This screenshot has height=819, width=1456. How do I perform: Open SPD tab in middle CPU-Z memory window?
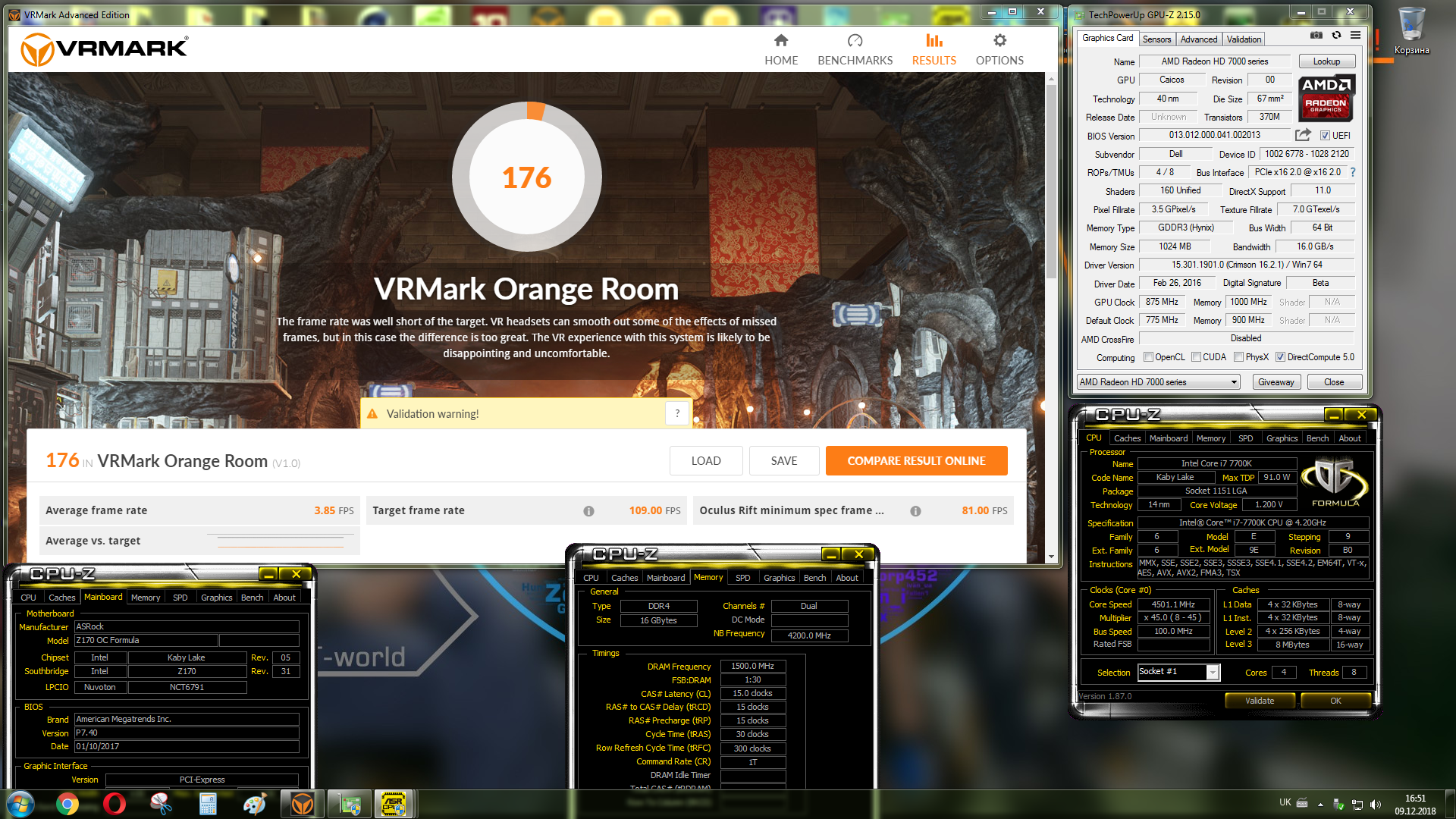tap(742, 578)
